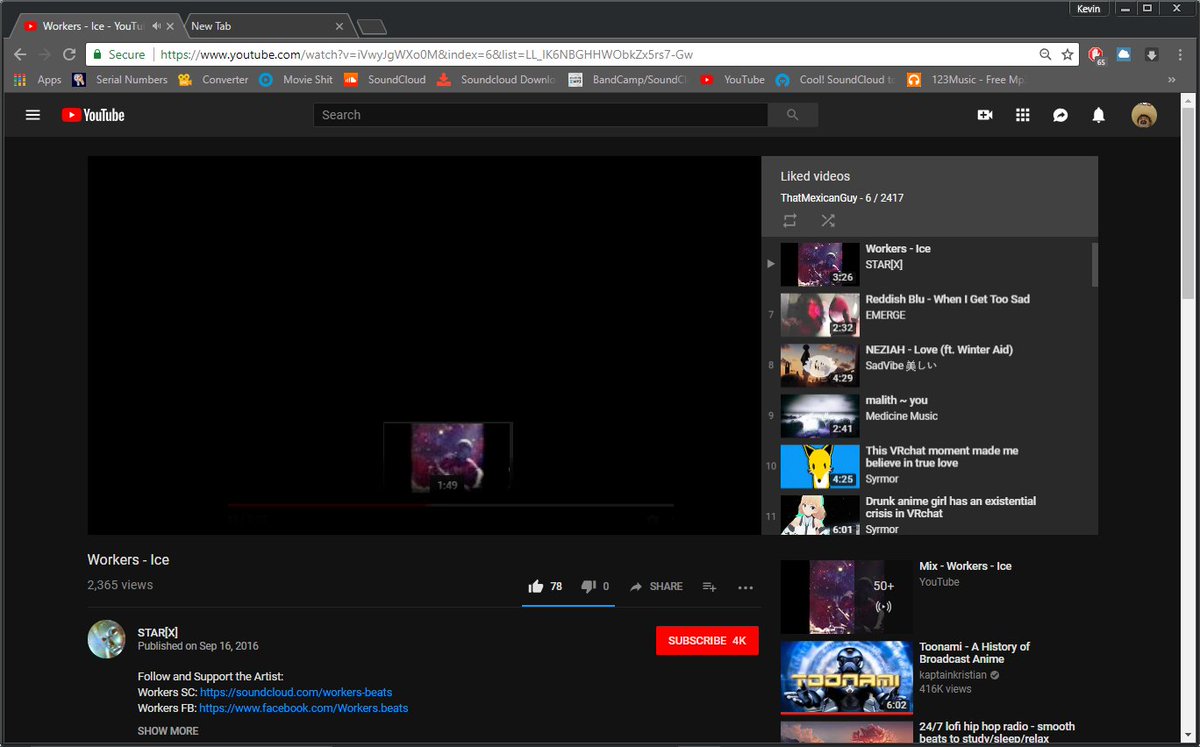Image resolution: width=1200 pixels, height=747 pixels.
Task: Toggle shuffle playlist in Liked videos
Action: (x=828, y=220)
